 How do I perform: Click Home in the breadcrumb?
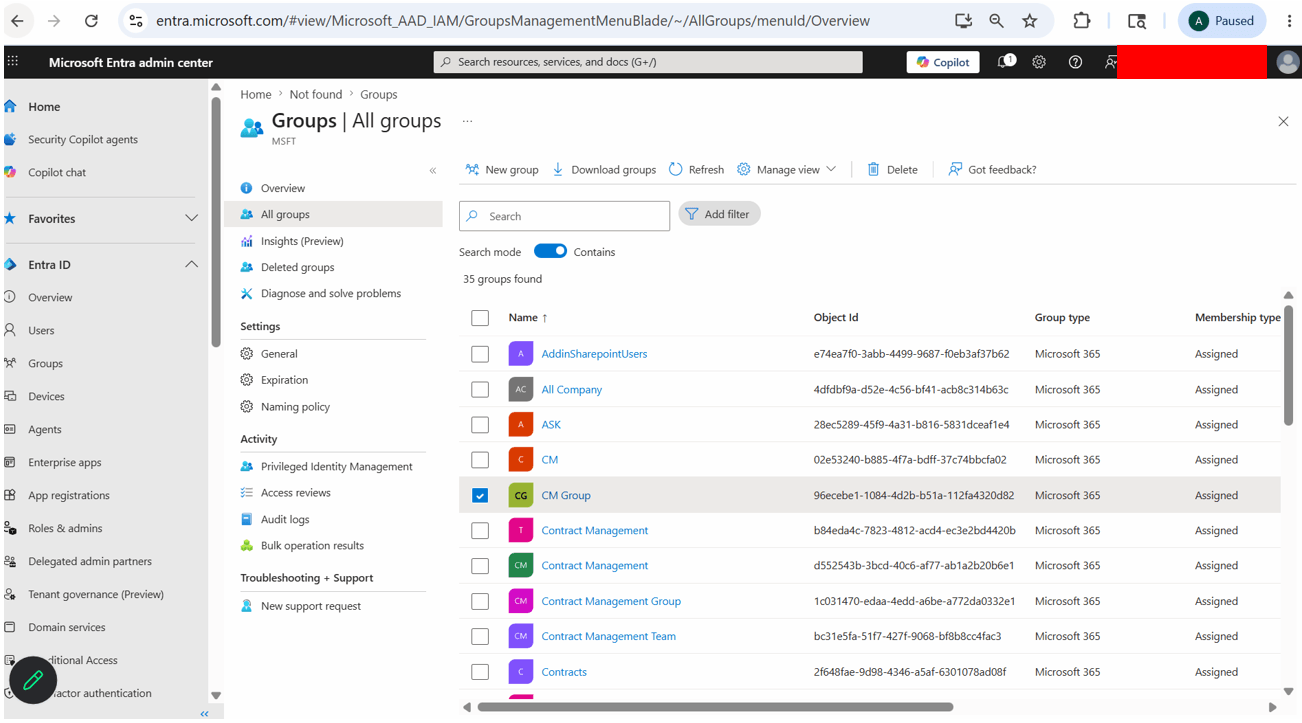256,94
